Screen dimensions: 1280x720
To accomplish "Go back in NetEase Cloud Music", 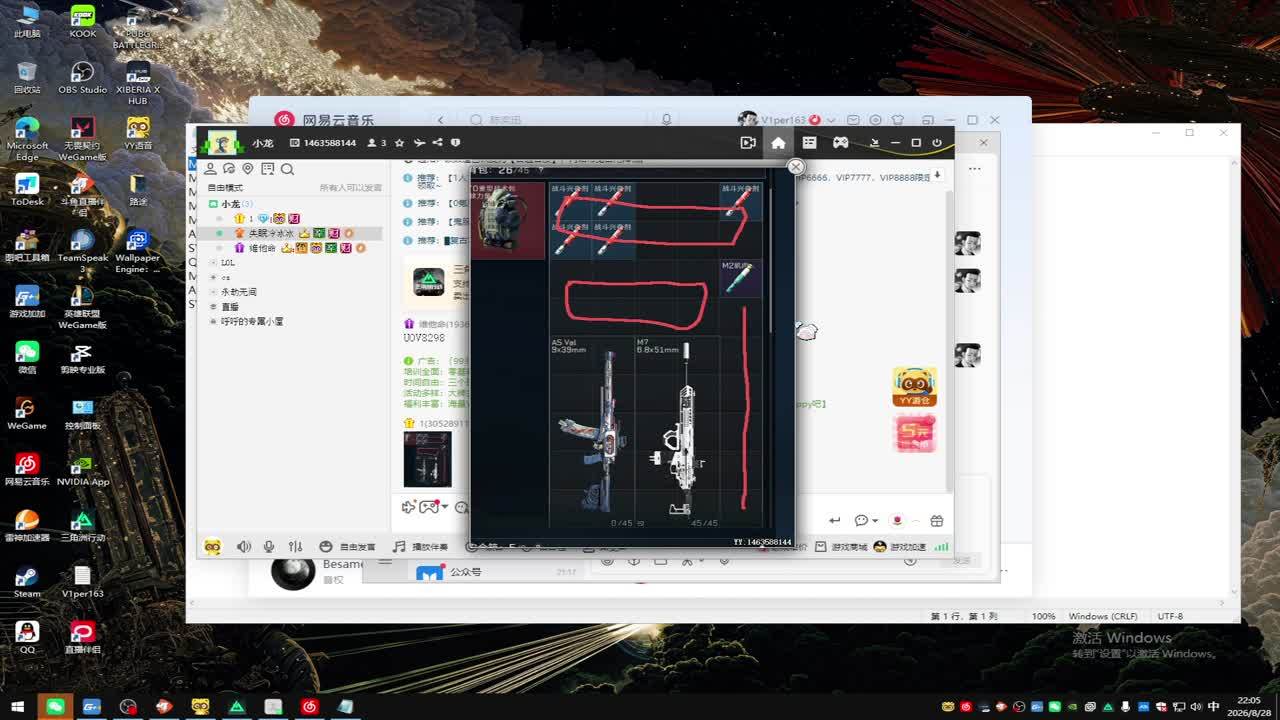I will tap(441, 120).
